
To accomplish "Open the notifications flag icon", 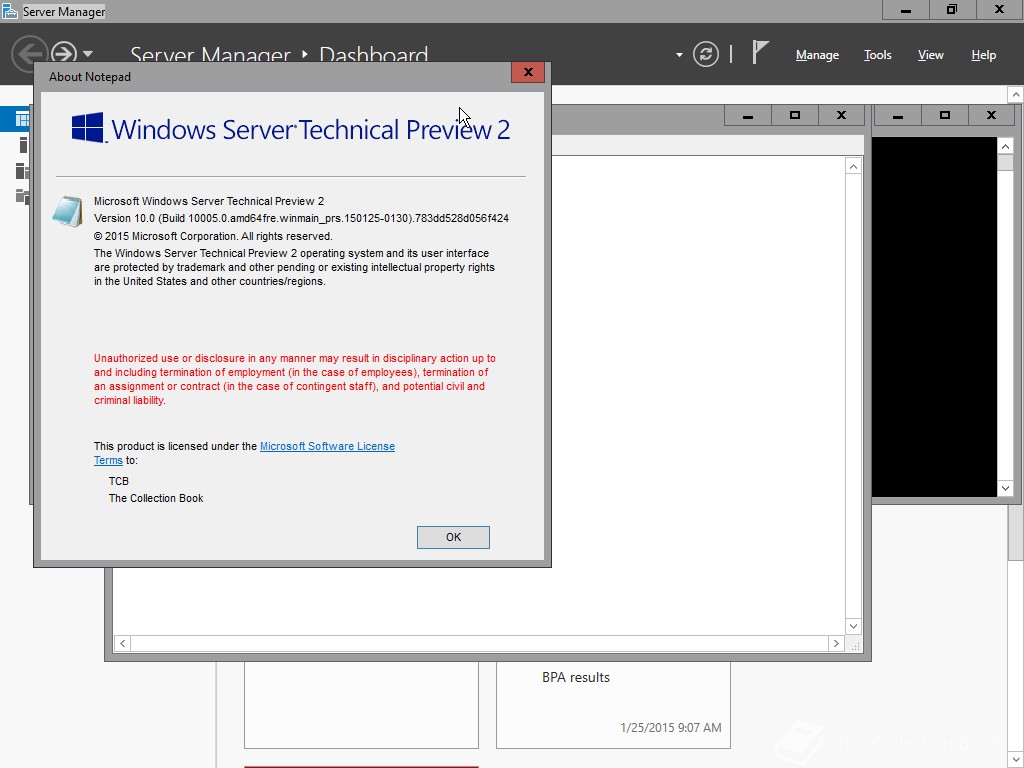I will click(760, 52).
